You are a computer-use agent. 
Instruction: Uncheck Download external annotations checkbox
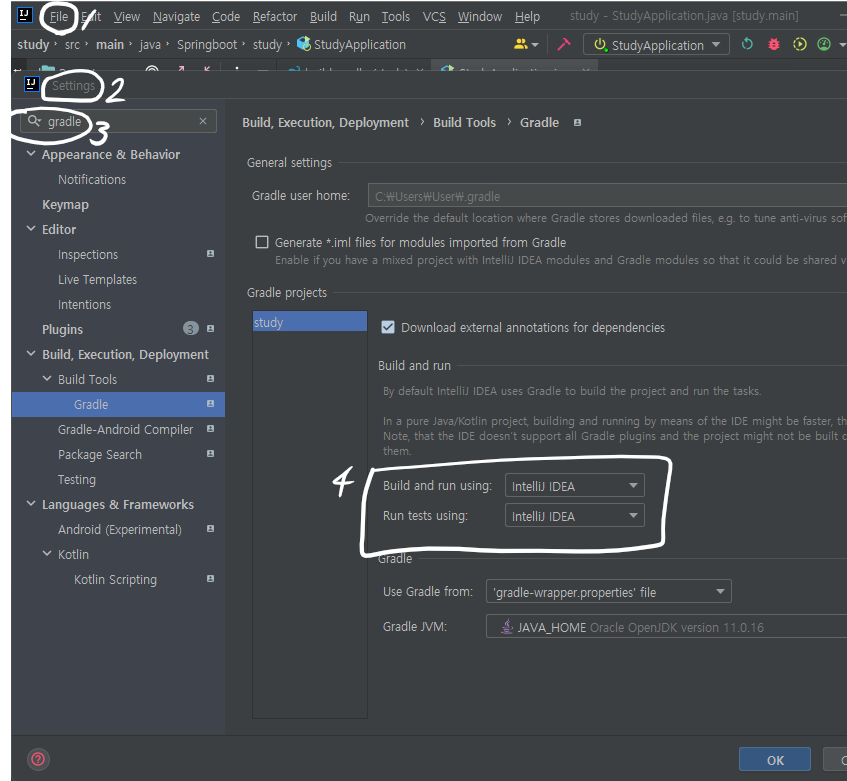(388, 327)
